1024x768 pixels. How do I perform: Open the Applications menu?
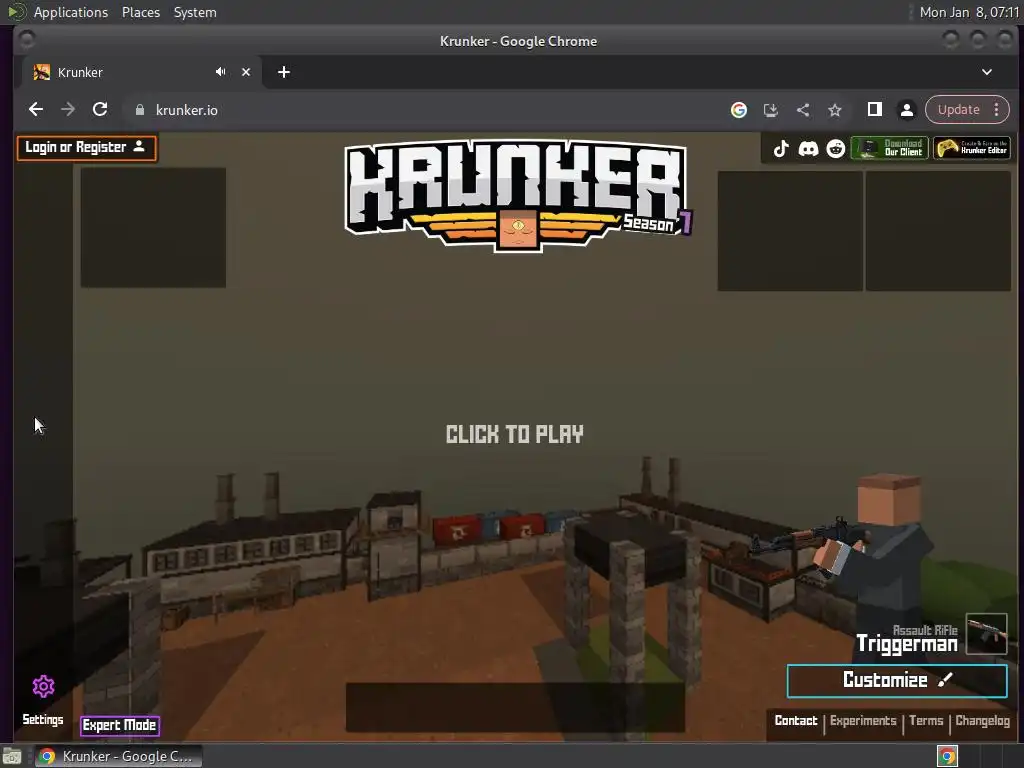71,12
